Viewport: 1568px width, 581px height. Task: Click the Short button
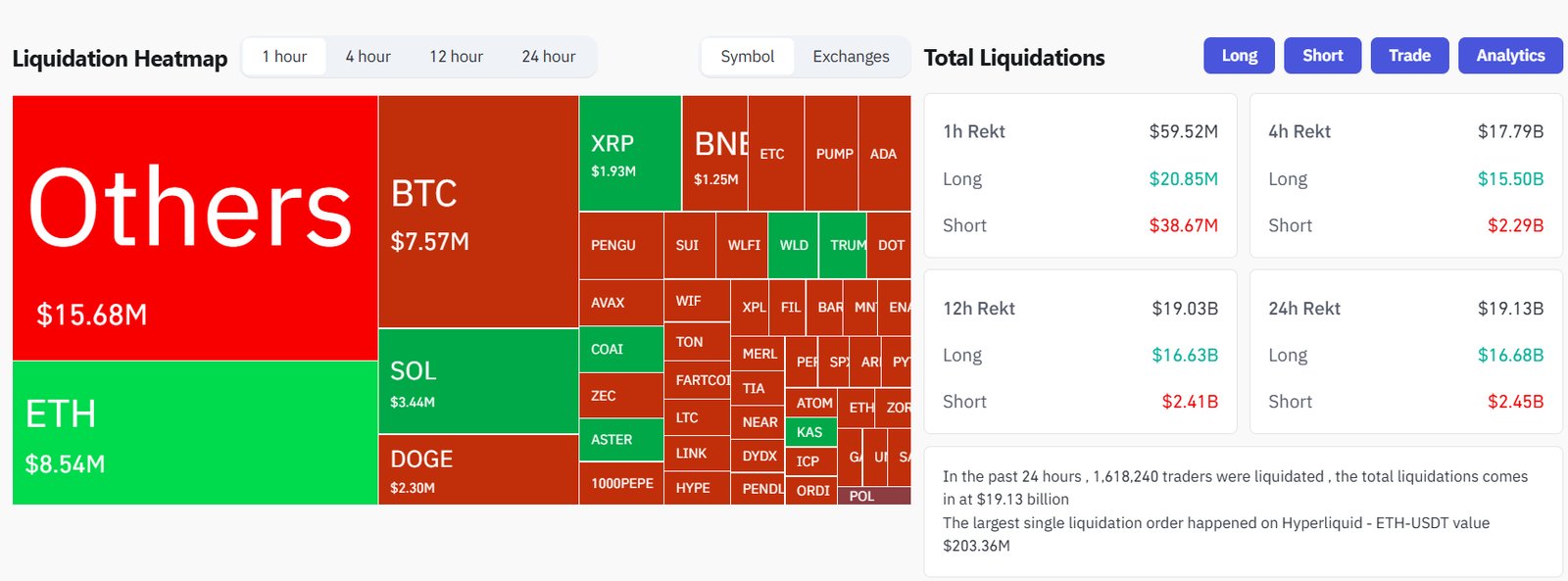point(1321,55)
